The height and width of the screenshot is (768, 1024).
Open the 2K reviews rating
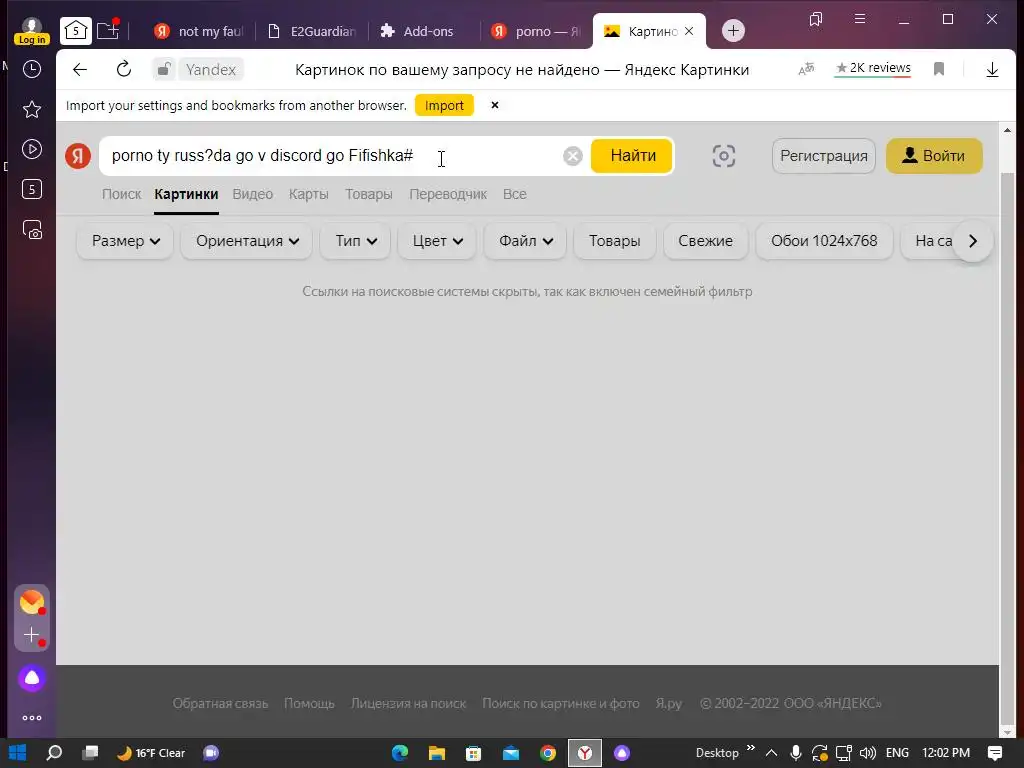click(872, 69)
